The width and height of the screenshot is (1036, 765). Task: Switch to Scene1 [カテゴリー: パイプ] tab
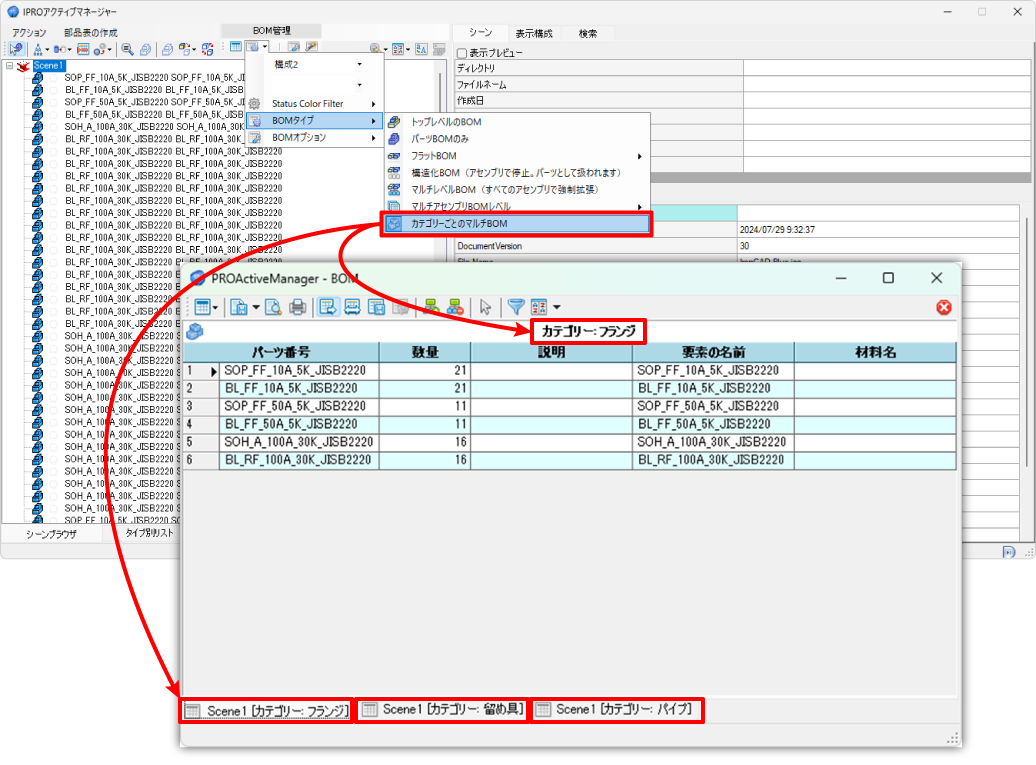615,710
